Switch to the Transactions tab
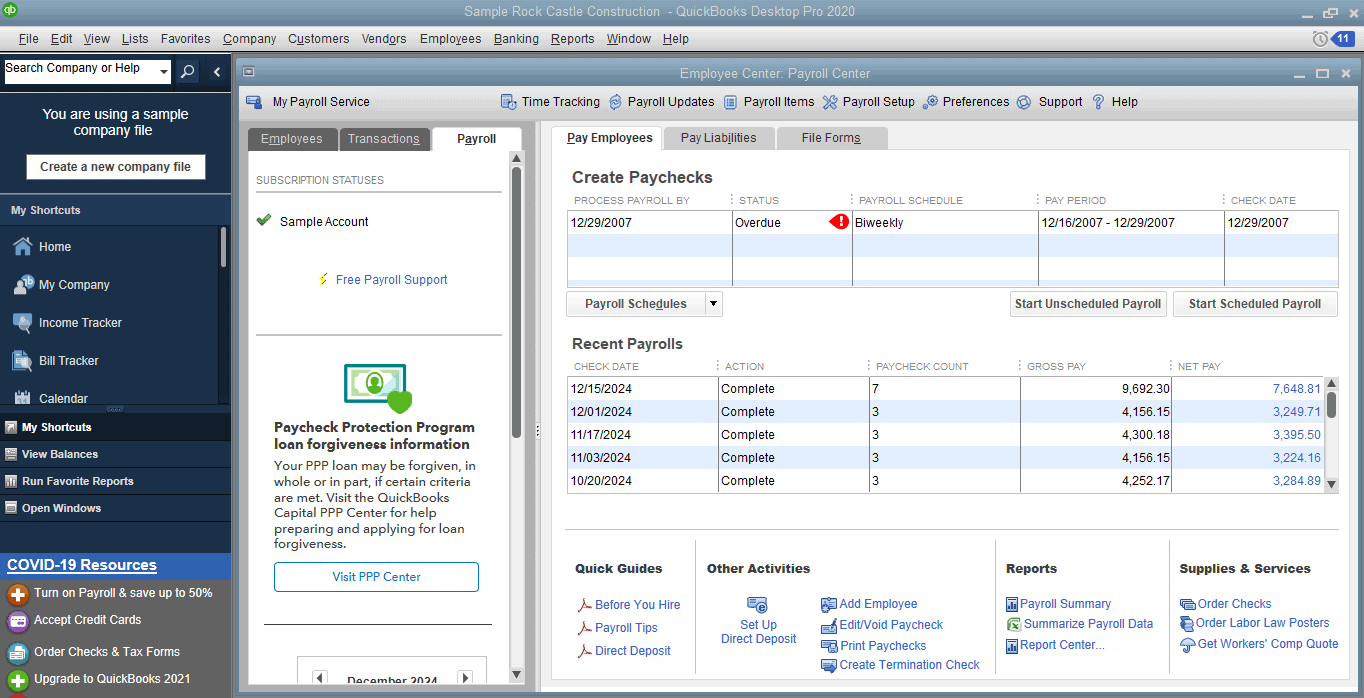This screenshot has height=698, width=1364. coord(384,139)
